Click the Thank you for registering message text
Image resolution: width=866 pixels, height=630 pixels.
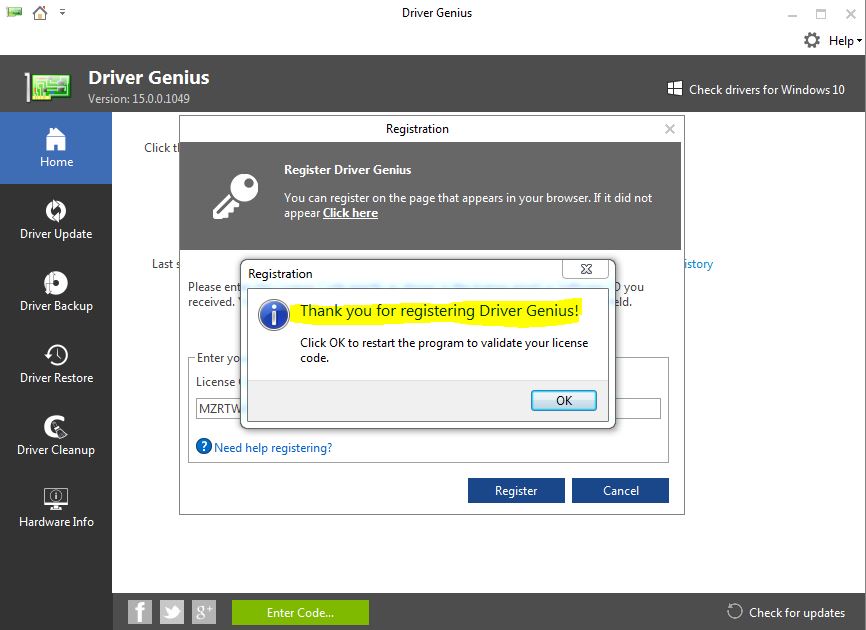439,310
